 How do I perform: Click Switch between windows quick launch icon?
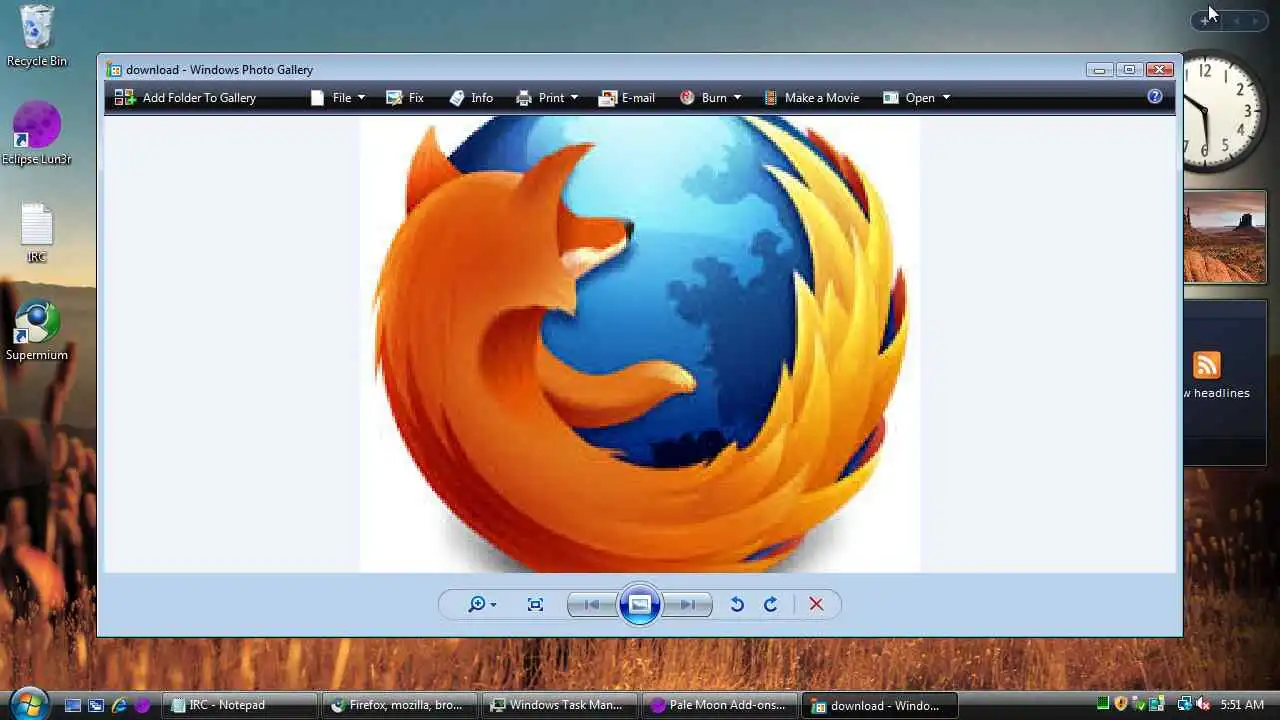96,705
